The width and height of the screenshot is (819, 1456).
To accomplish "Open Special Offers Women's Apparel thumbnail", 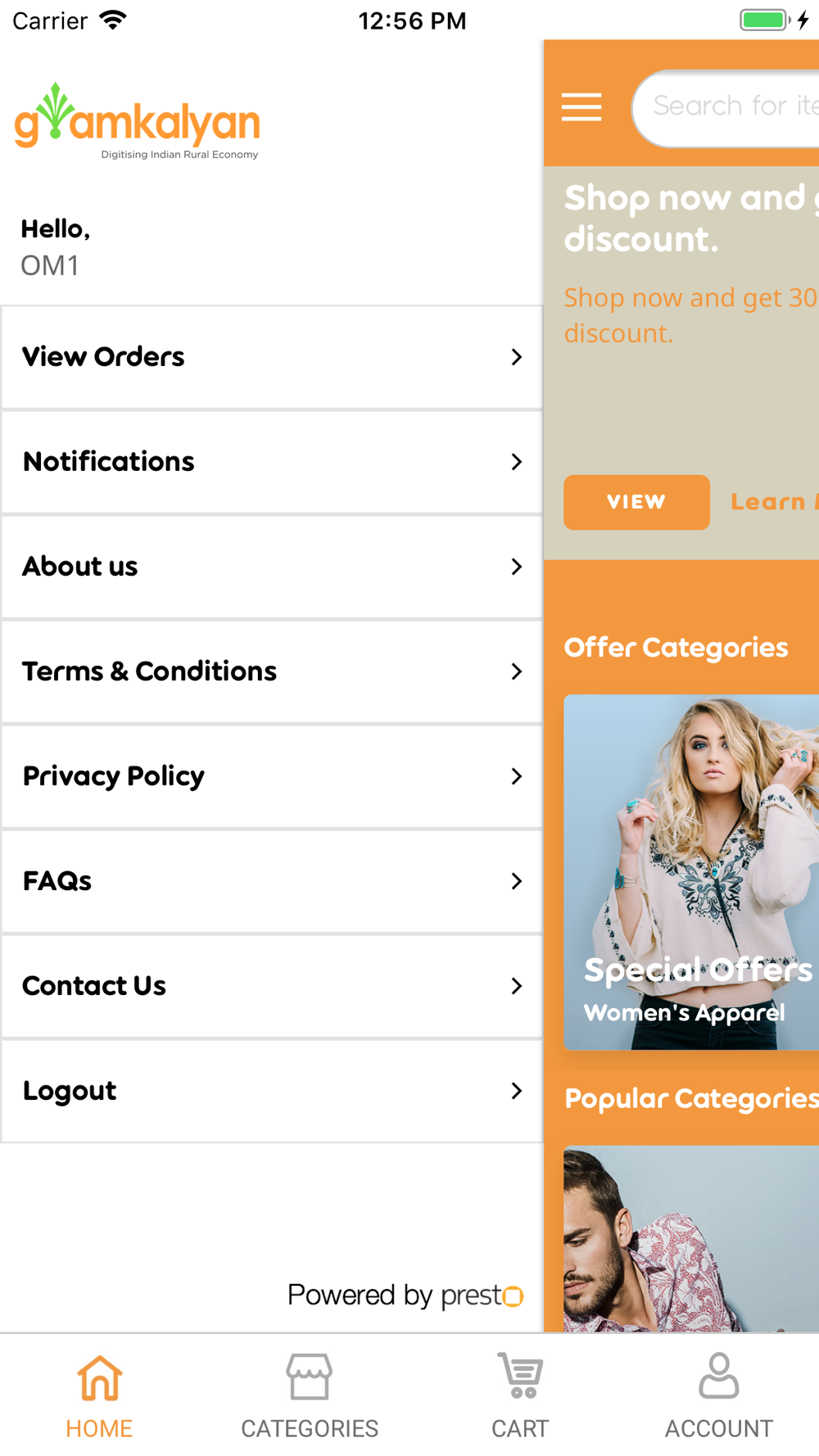I will pyautogui.click(x=691, y=872).
